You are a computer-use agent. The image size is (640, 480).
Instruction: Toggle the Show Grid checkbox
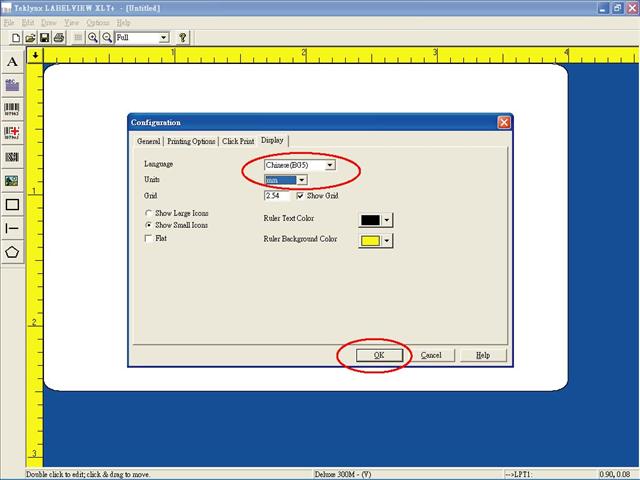tap(300, 196)
